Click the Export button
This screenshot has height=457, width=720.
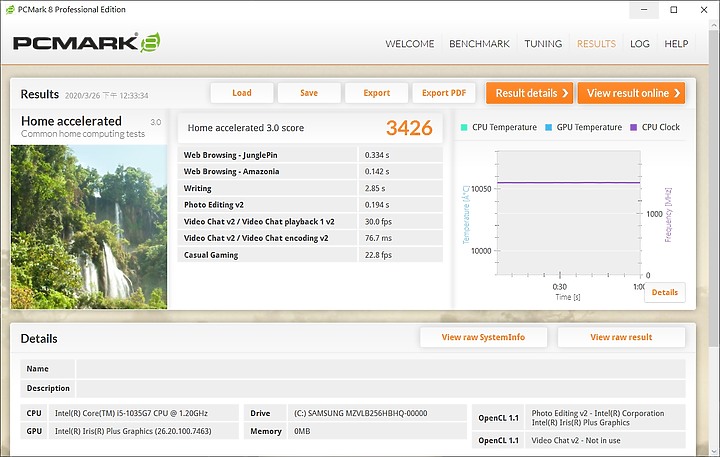click(x=377, y=93)
